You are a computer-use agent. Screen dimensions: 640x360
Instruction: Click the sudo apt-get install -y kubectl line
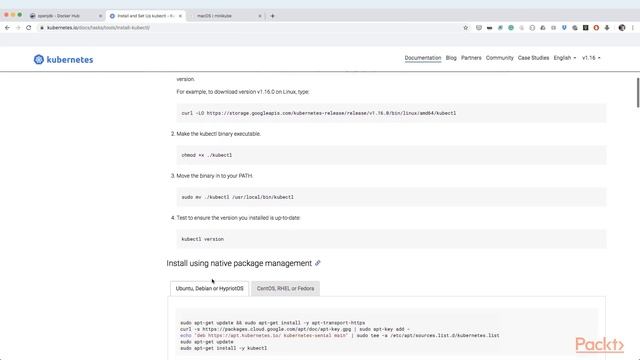coord(224,348)
